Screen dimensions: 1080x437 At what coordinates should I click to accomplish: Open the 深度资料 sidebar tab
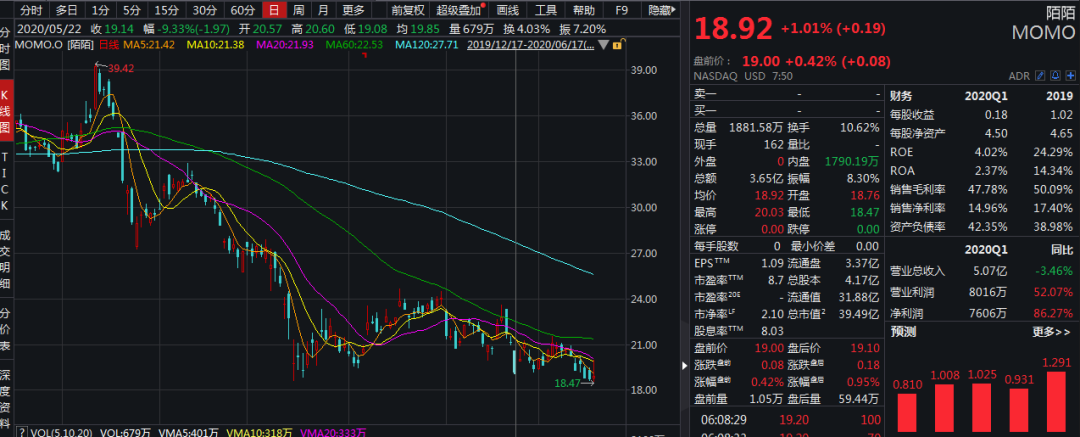[6, 396]
